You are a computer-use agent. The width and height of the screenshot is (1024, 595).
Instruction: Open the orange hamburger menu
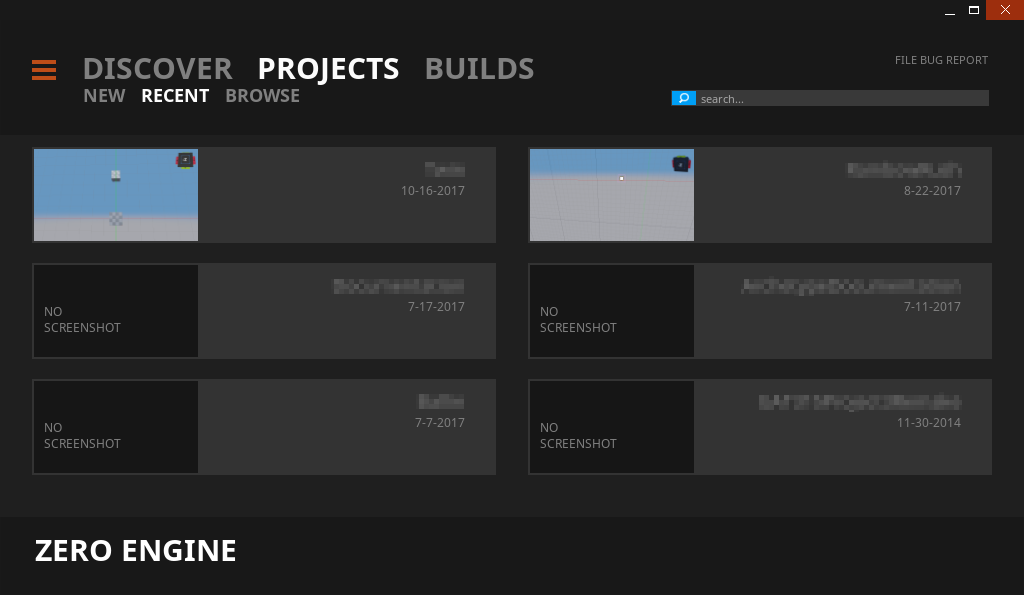(44, 70)
